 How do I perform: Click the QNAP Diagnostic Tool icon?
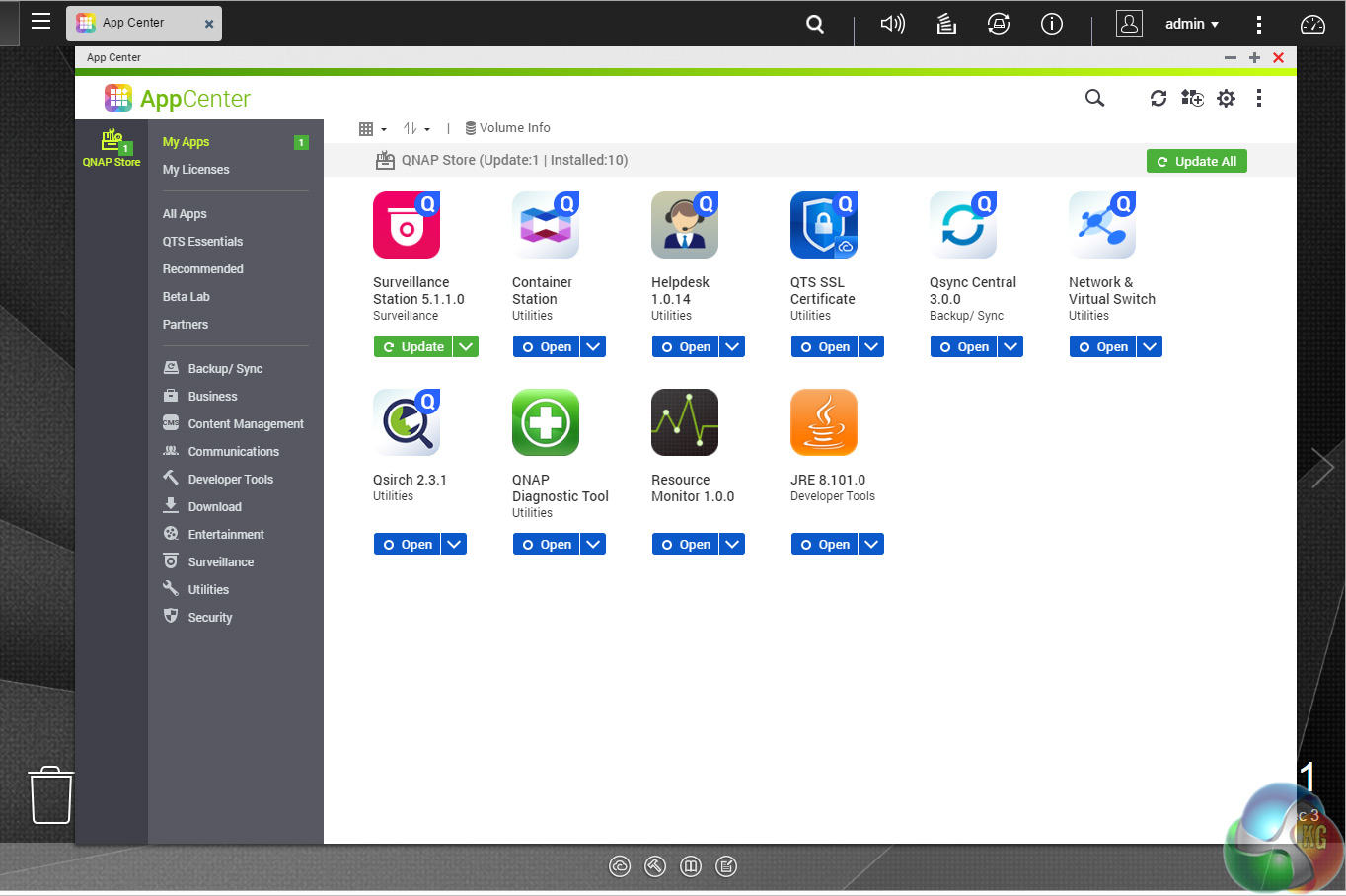546,422
